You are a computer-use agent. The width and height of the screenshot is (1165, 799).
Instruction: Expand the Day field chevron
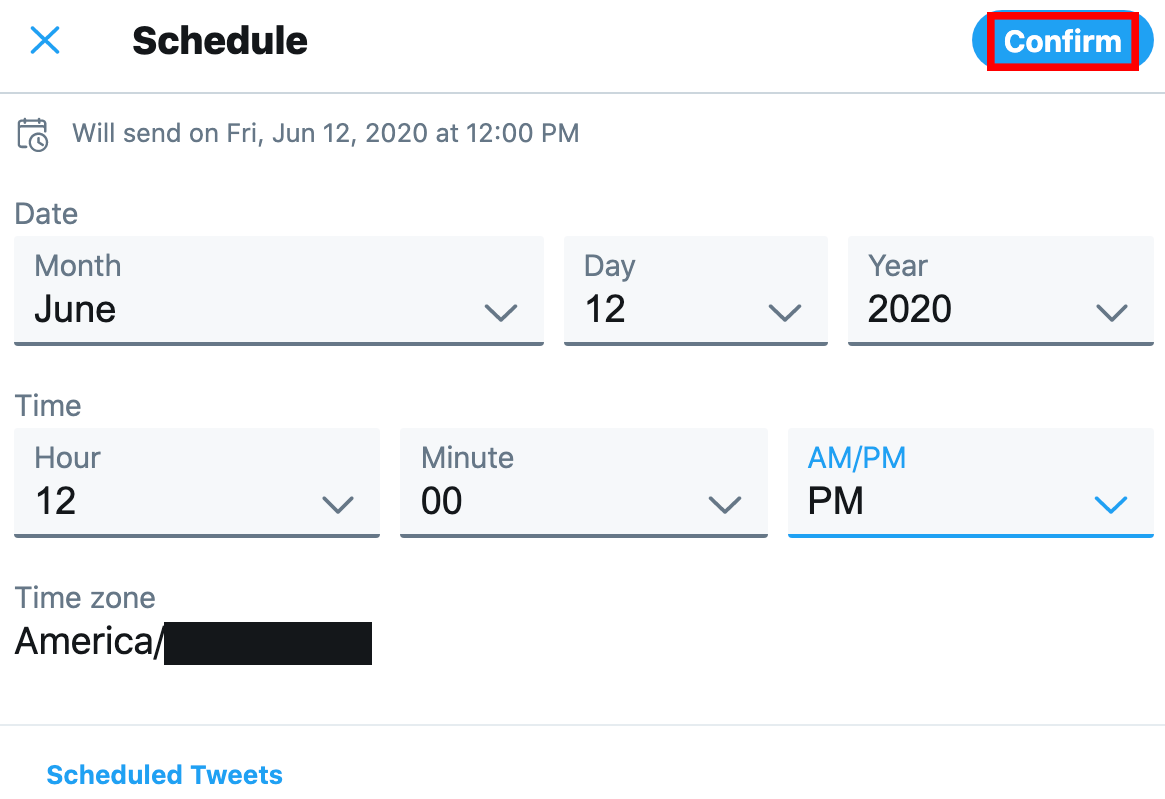tap(784, 312)
